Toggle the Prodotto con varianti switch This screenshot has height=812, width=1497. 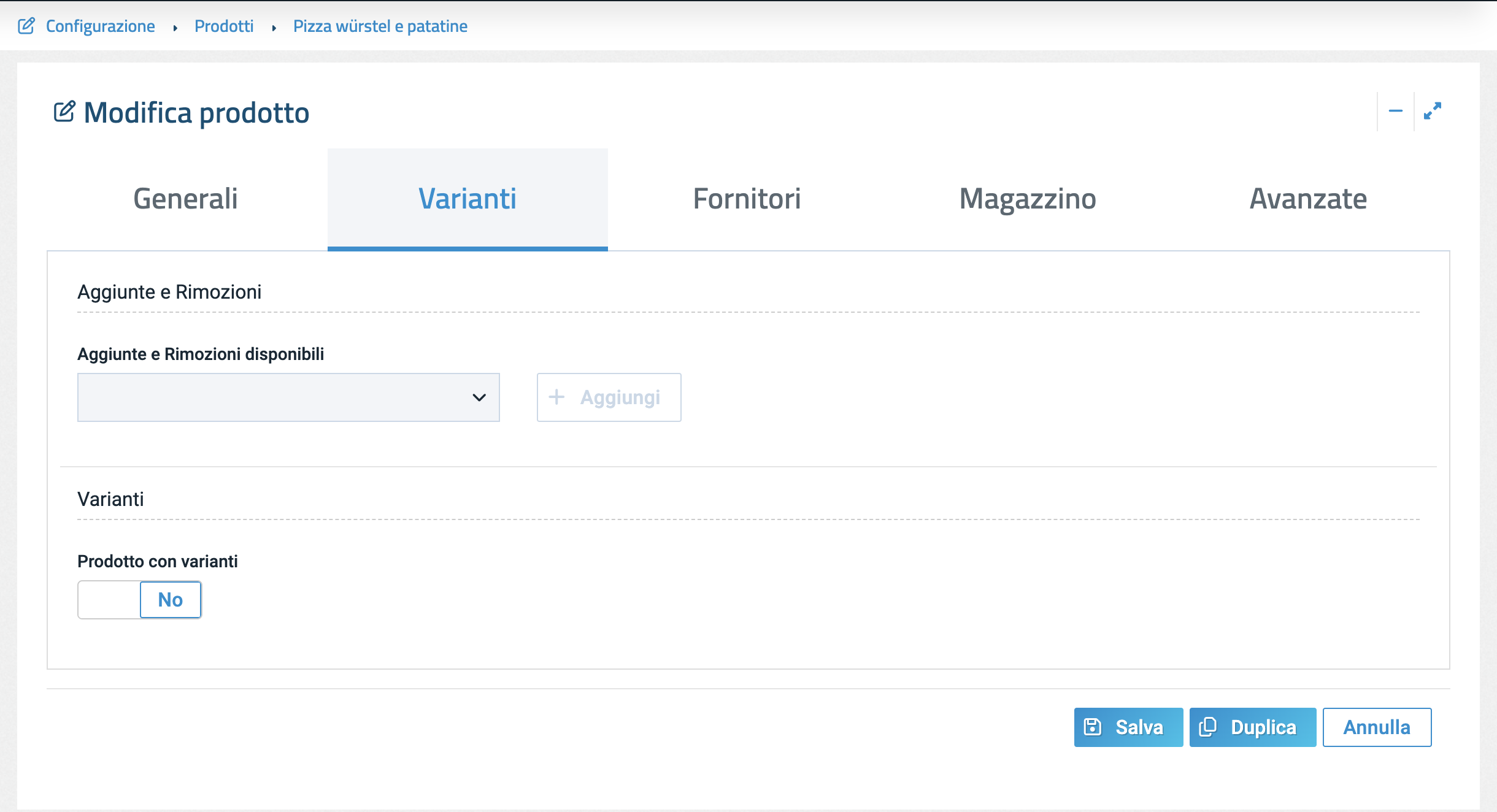click(139, 599)
